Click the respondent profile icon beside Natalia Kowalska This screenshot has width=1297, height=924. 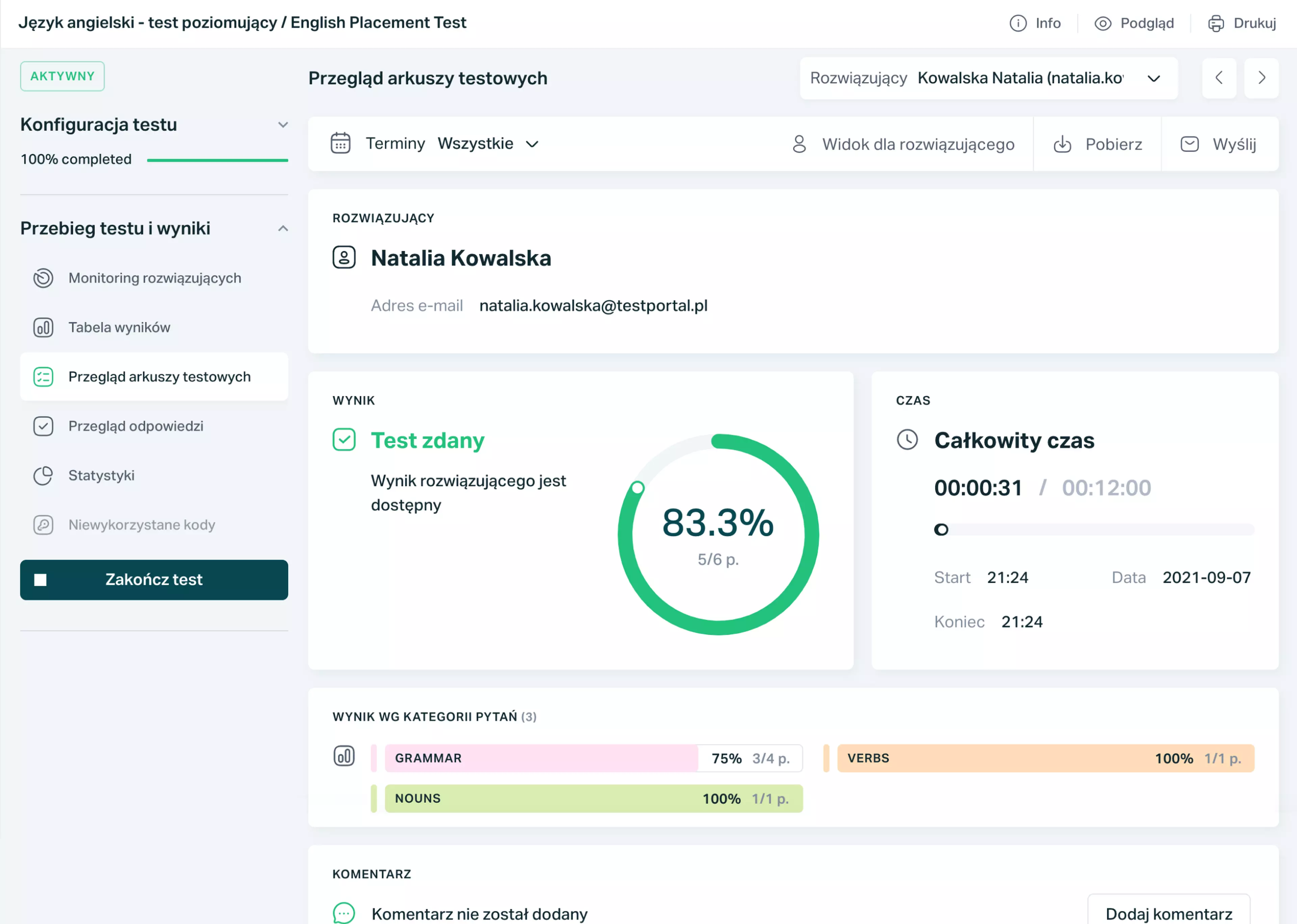point(344,258)
